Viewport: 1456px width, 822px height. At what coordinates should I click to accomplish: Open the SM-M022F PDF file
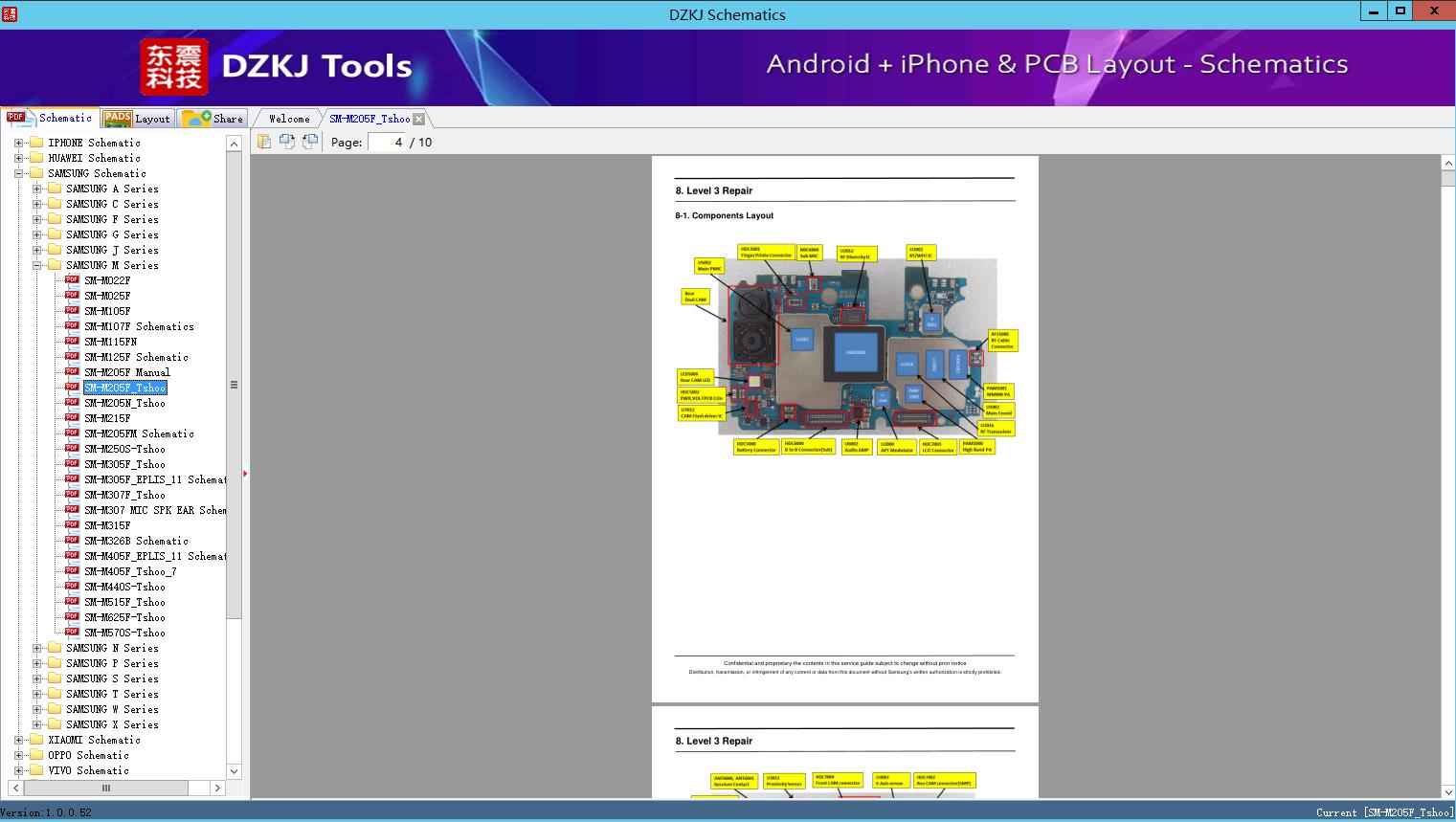coord(107,280)
